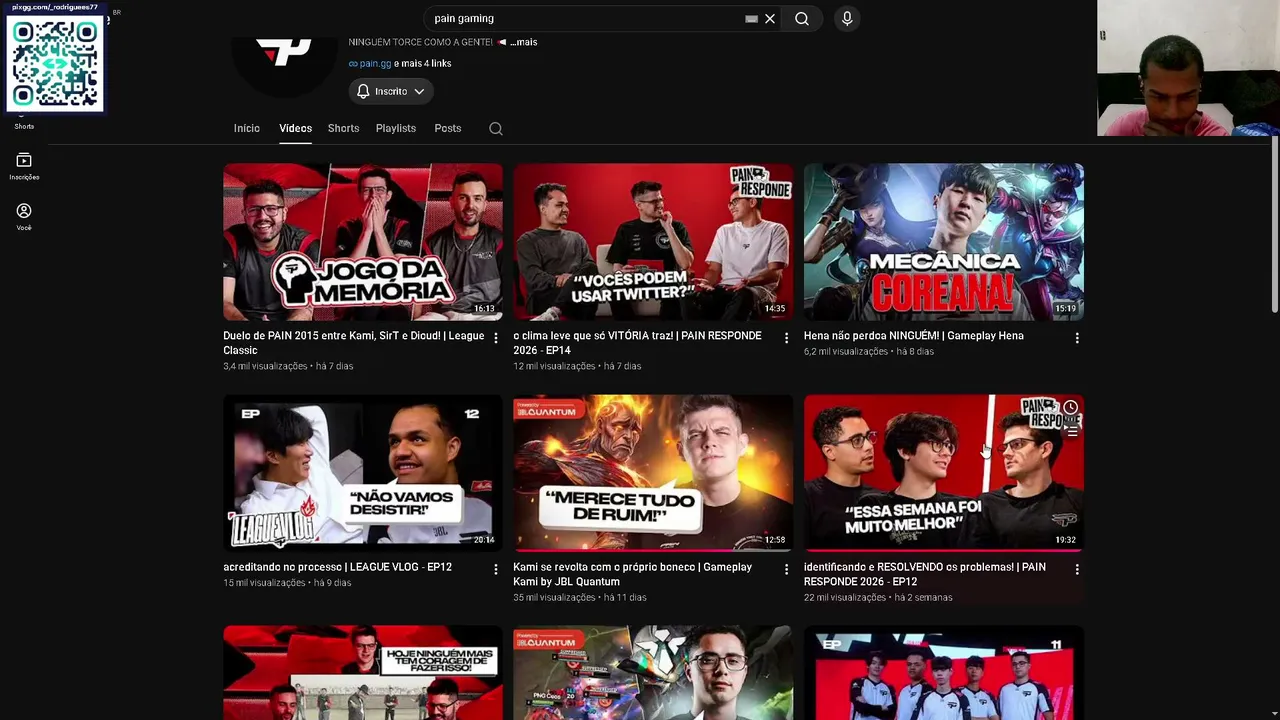Expand the Inscrito subscription dropdown
The width and height of the screenshot is (1280, 720).
pyautogui.click(x=391, y=91)
